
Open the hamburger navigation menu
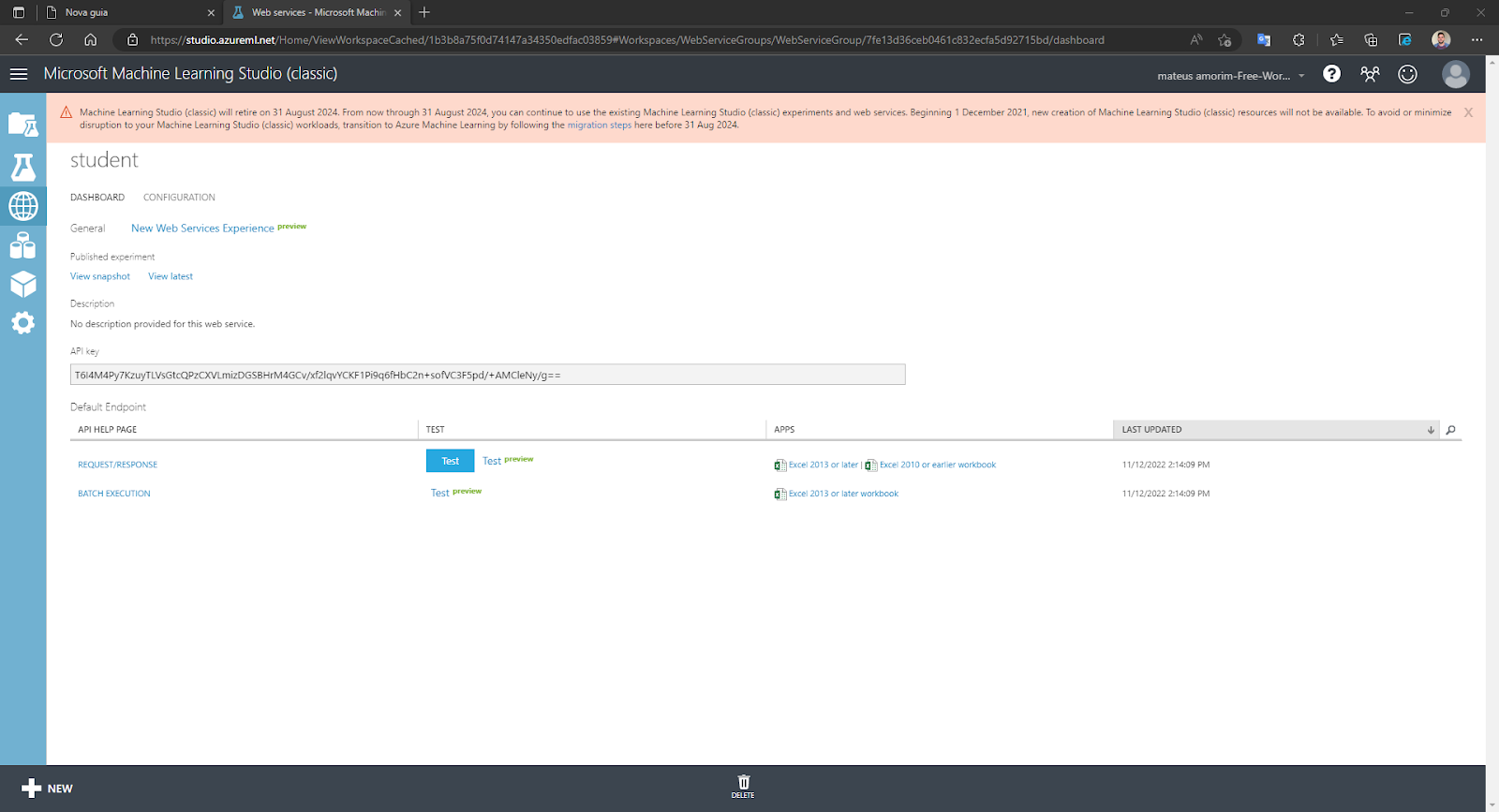[x=19, y=74]
